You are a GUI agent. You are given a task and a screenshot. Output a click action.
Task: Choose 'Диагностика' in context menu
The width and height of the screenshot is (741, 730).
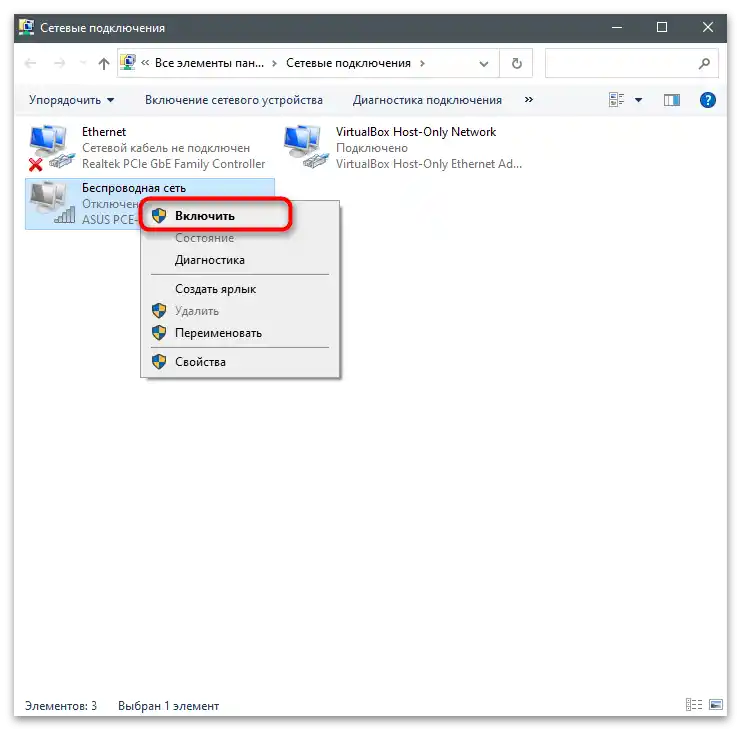click(x=240, y=260)
